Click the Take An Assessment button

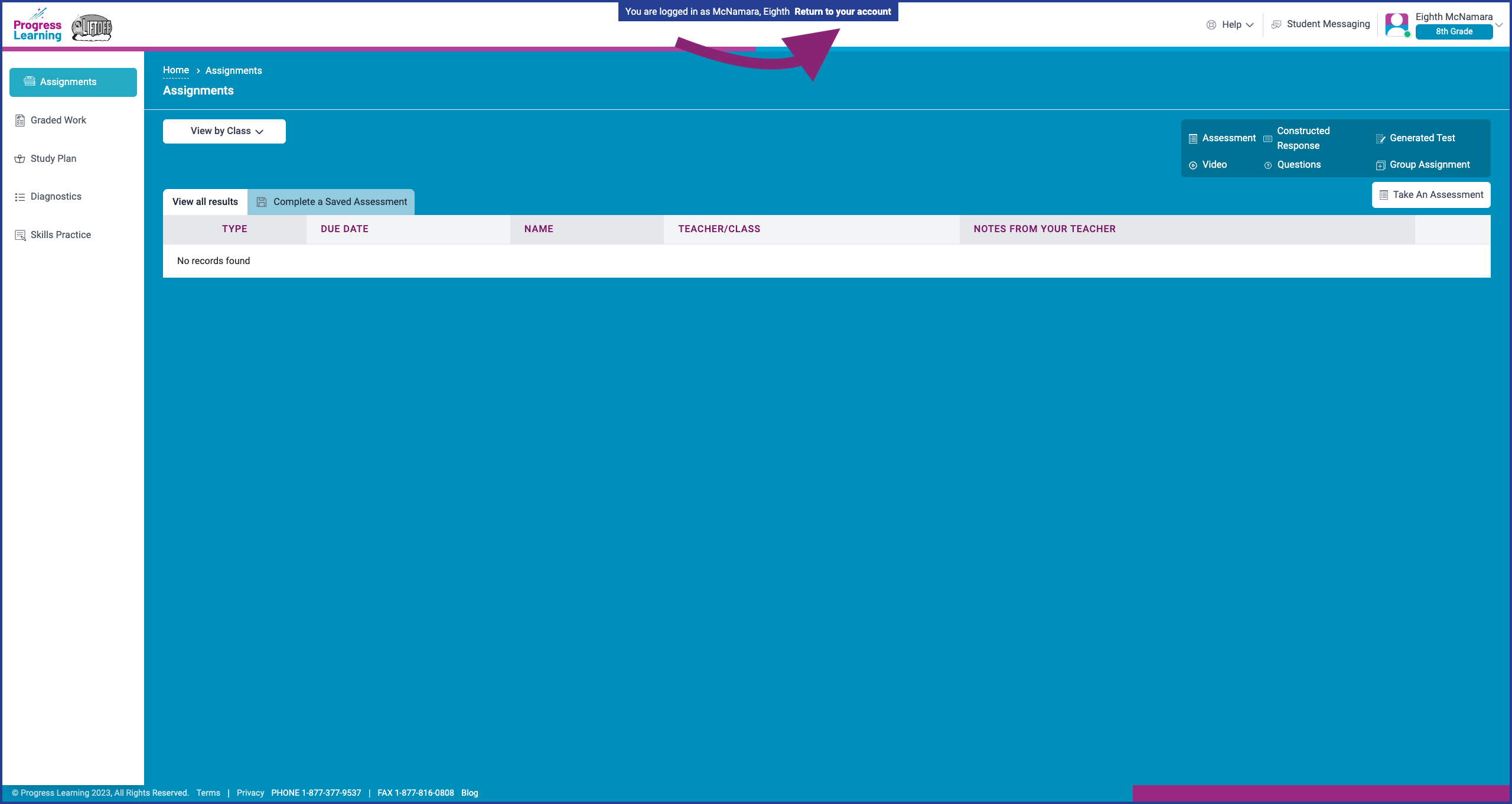1431,195
